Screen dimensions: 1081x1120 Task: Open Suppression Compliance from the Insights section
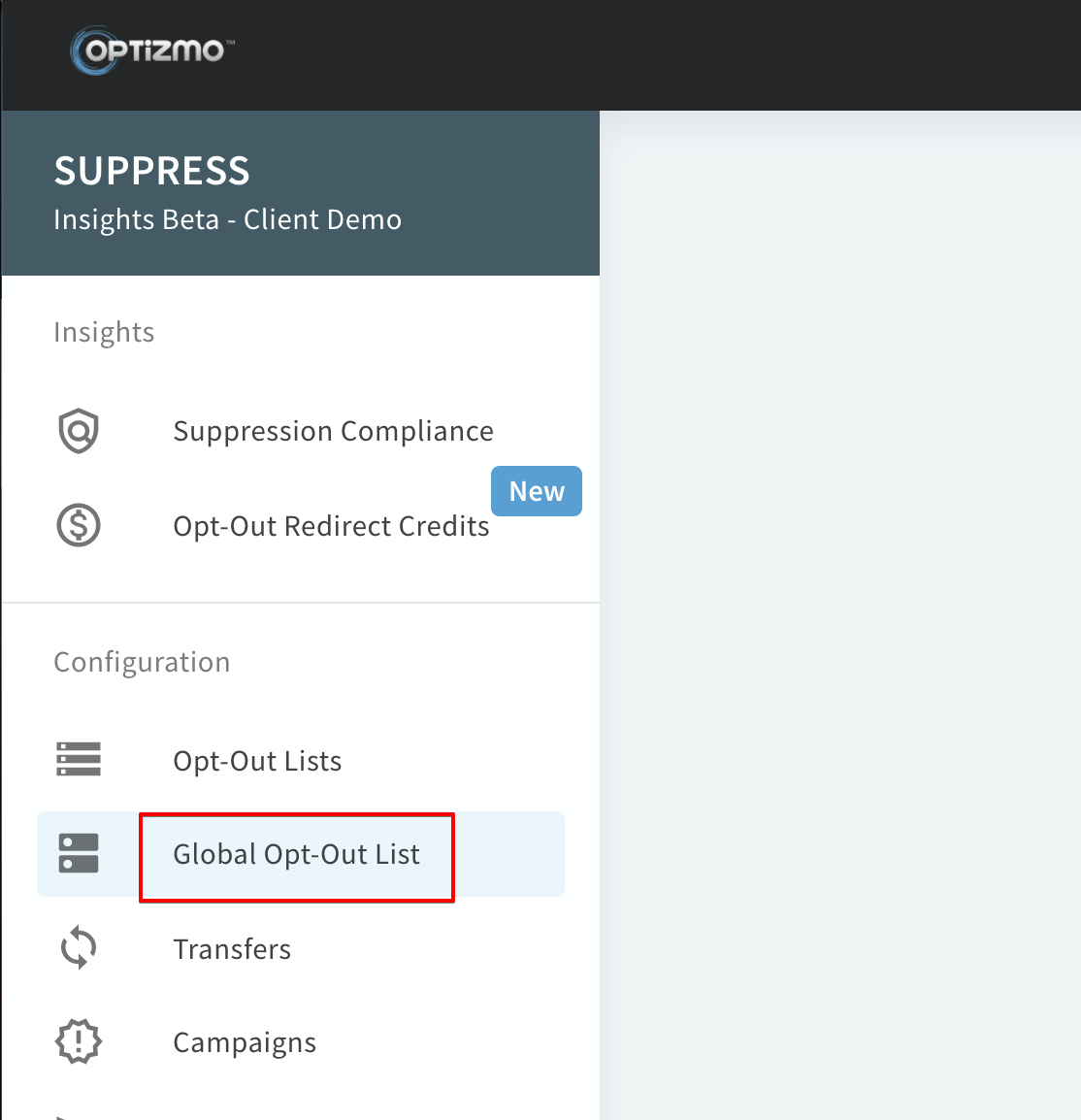tap(333, 430)
